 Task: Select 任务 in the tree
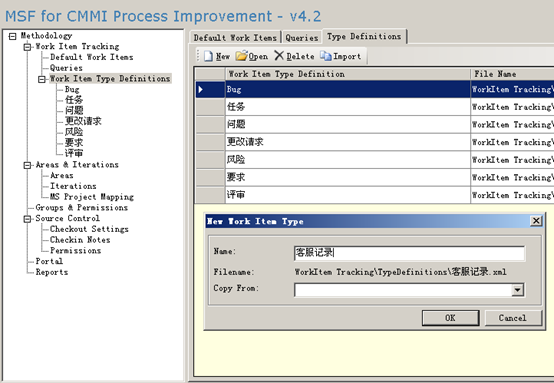[x=73, y=100]
